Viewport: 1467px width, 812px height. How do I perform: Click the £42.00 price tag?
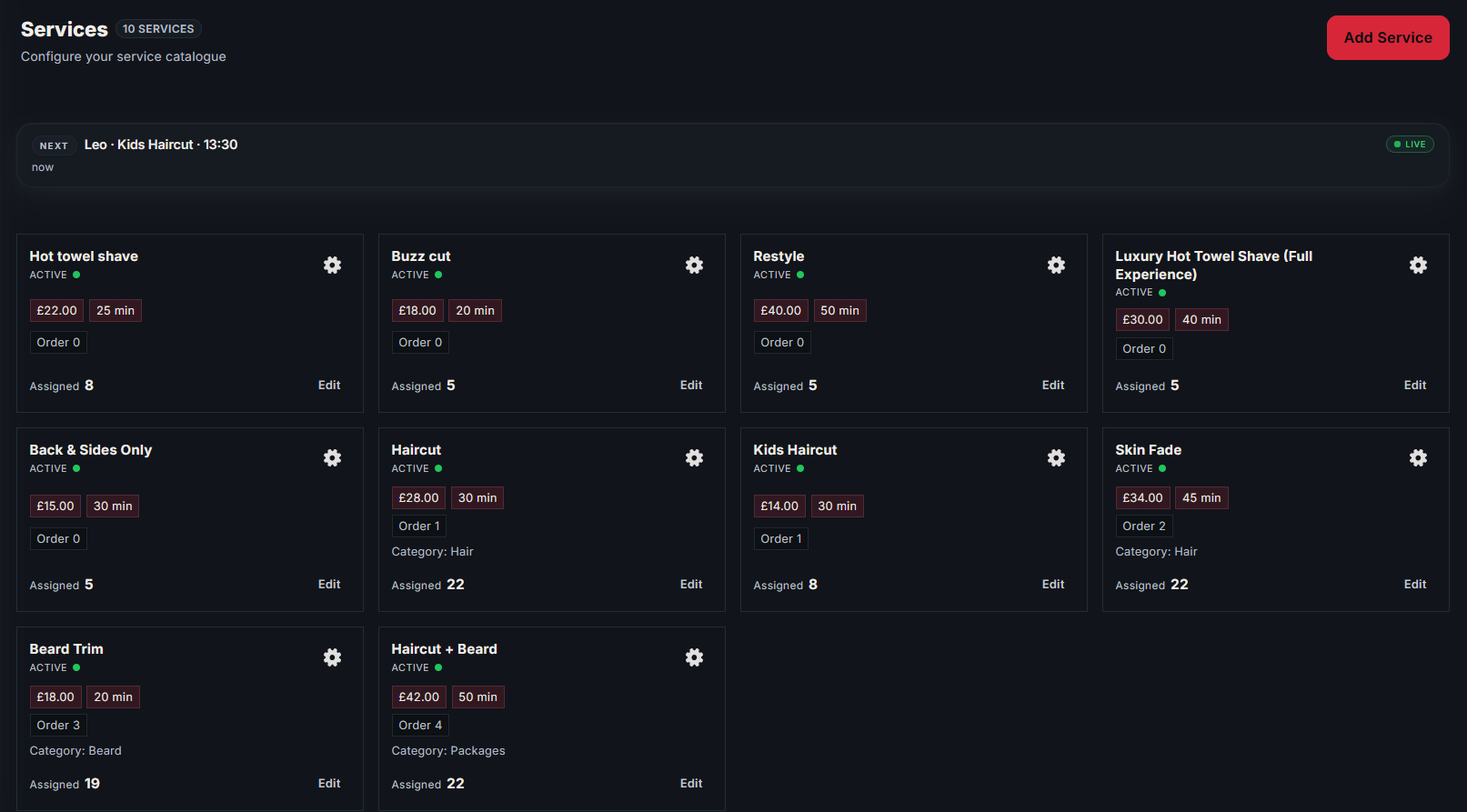[x=418, y=697]
